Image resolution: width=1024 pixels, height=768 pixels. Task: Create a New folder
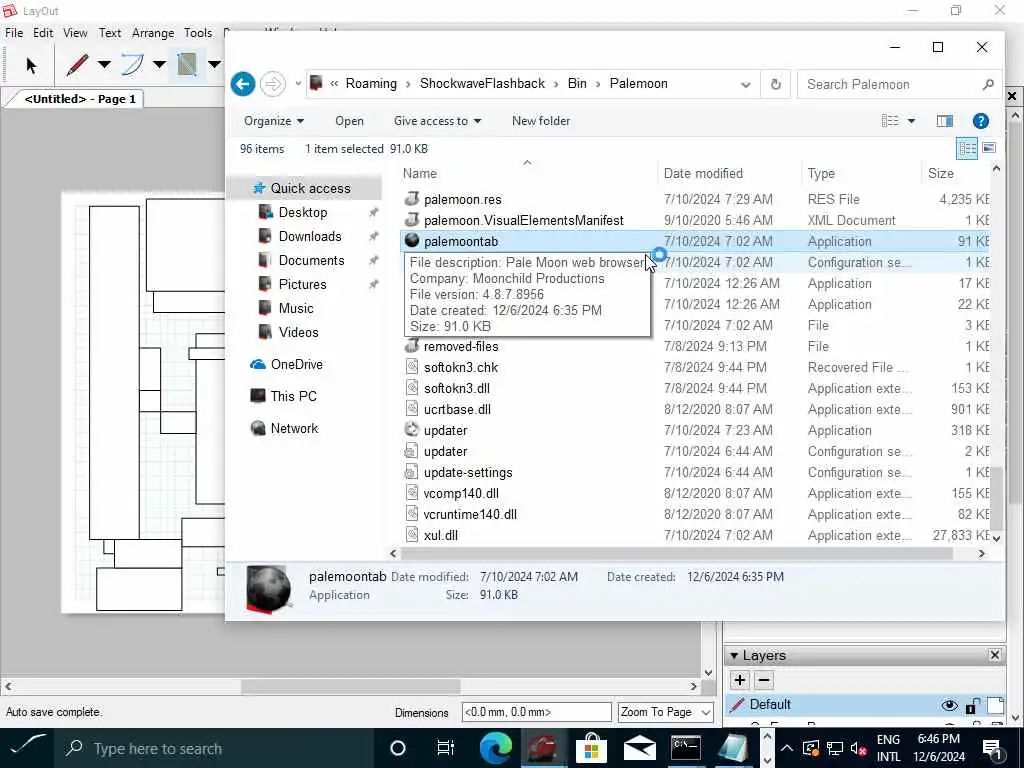click(541, 121)
